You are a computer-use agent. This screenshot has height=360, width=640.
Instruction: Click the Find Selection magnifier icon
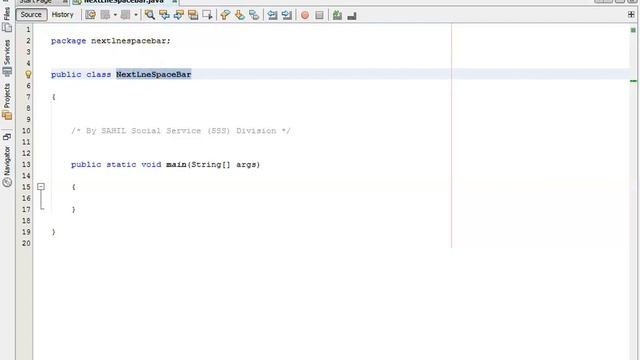pos(150,15)
